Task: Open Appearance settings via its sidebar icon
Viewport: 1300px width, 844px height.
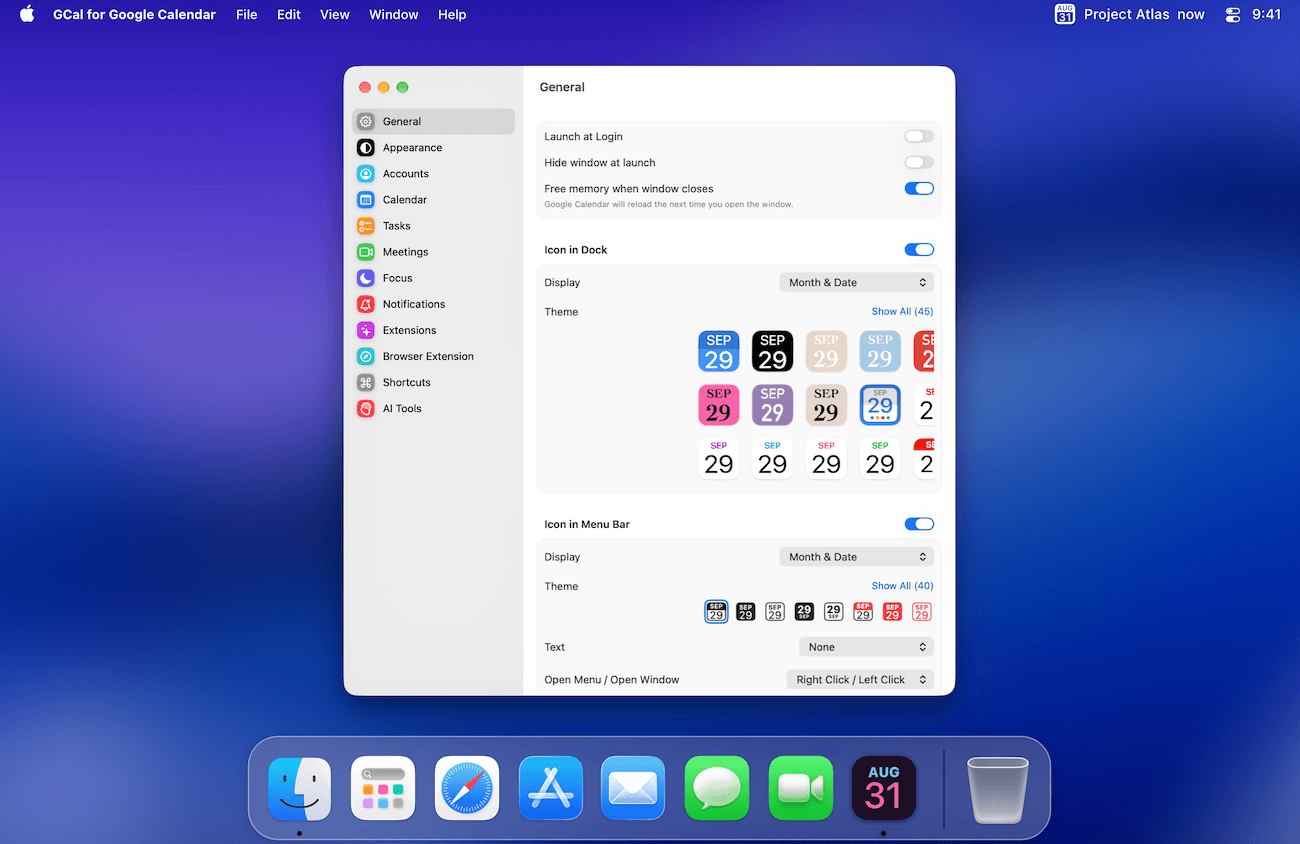Action: [x=366, y=148]
